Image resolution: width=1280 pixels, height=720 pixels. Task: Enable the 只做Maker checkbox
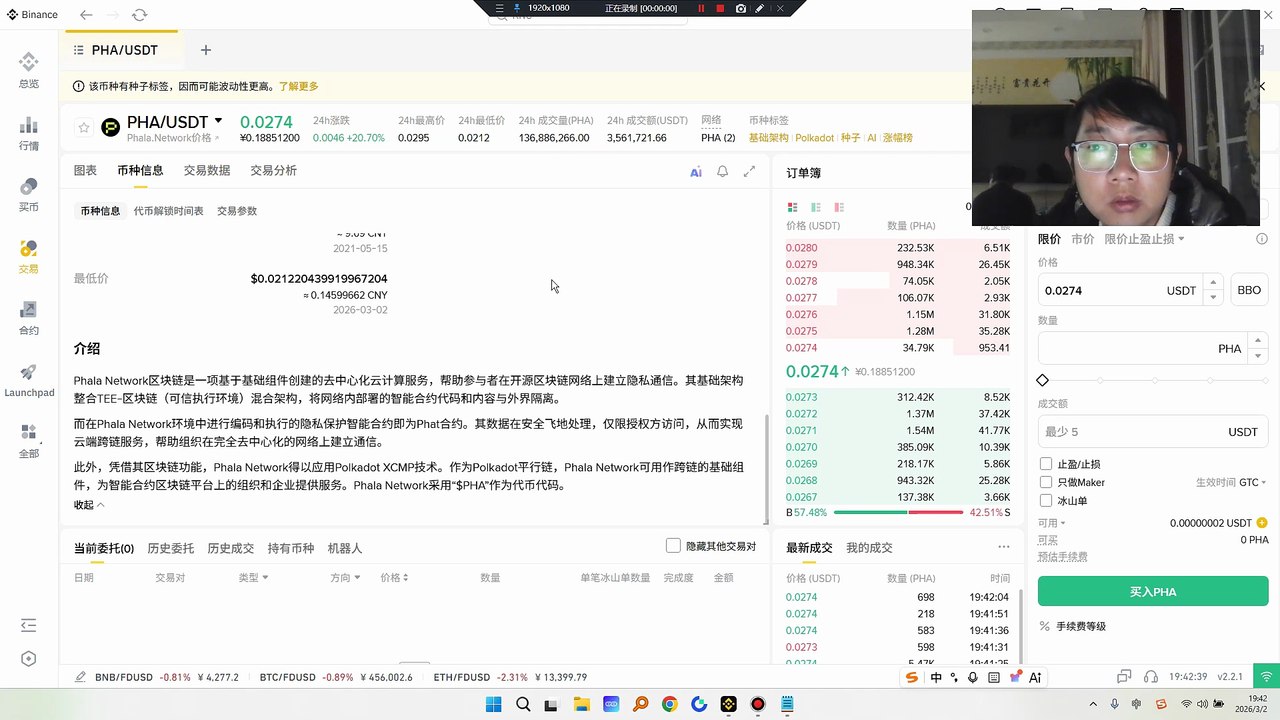pyautogui.click(x=1046, y=482)
